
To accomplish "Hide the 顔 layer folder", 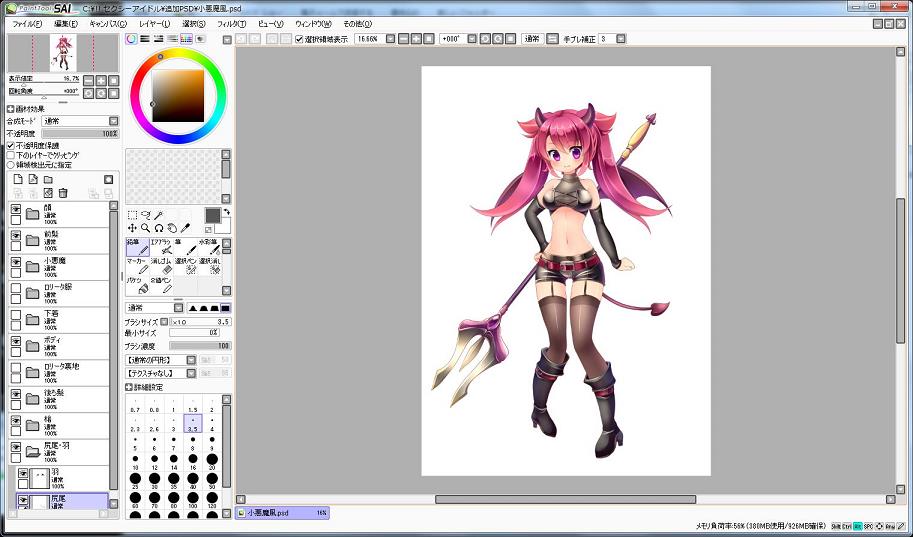I will [16, 212].
